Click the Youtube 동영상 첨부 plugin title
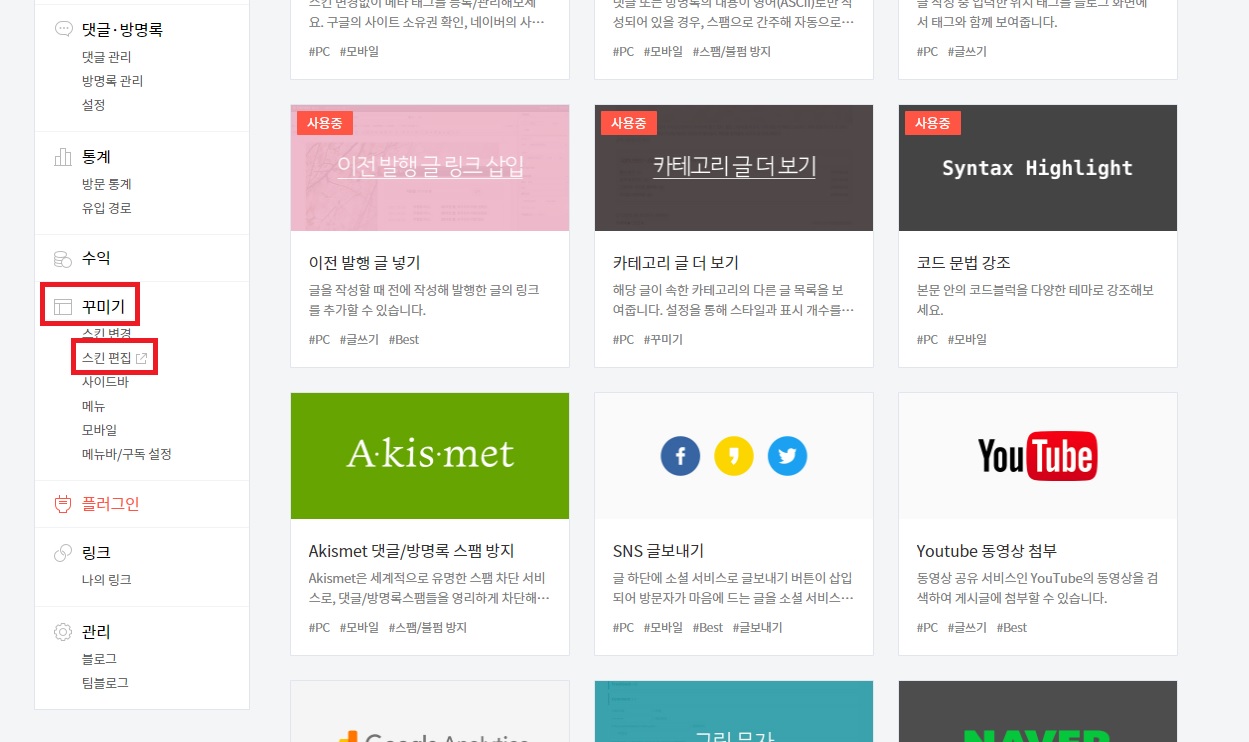 point(986,551)
